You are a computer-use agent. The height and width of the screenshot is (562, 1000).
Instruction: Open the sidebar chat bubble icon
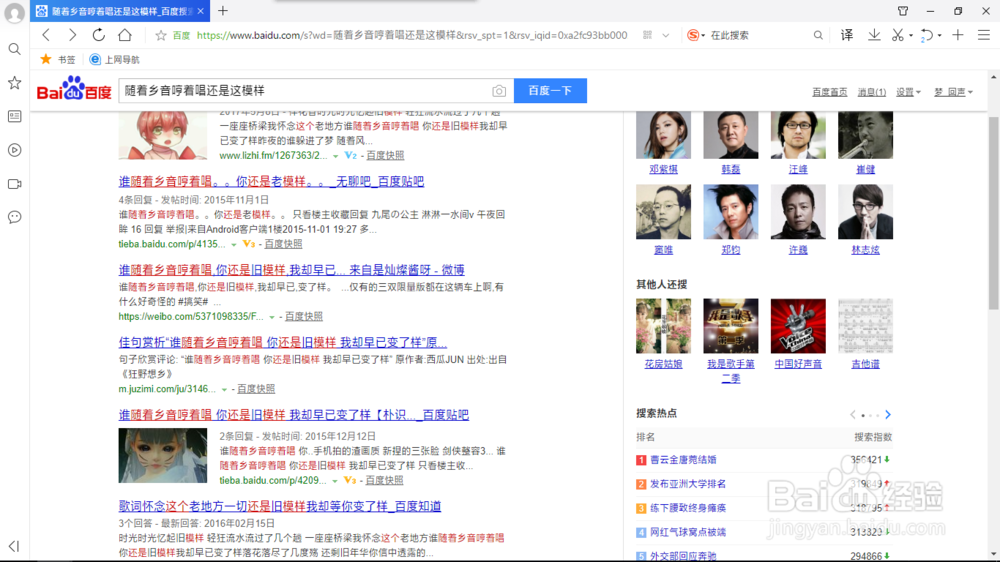14,218
